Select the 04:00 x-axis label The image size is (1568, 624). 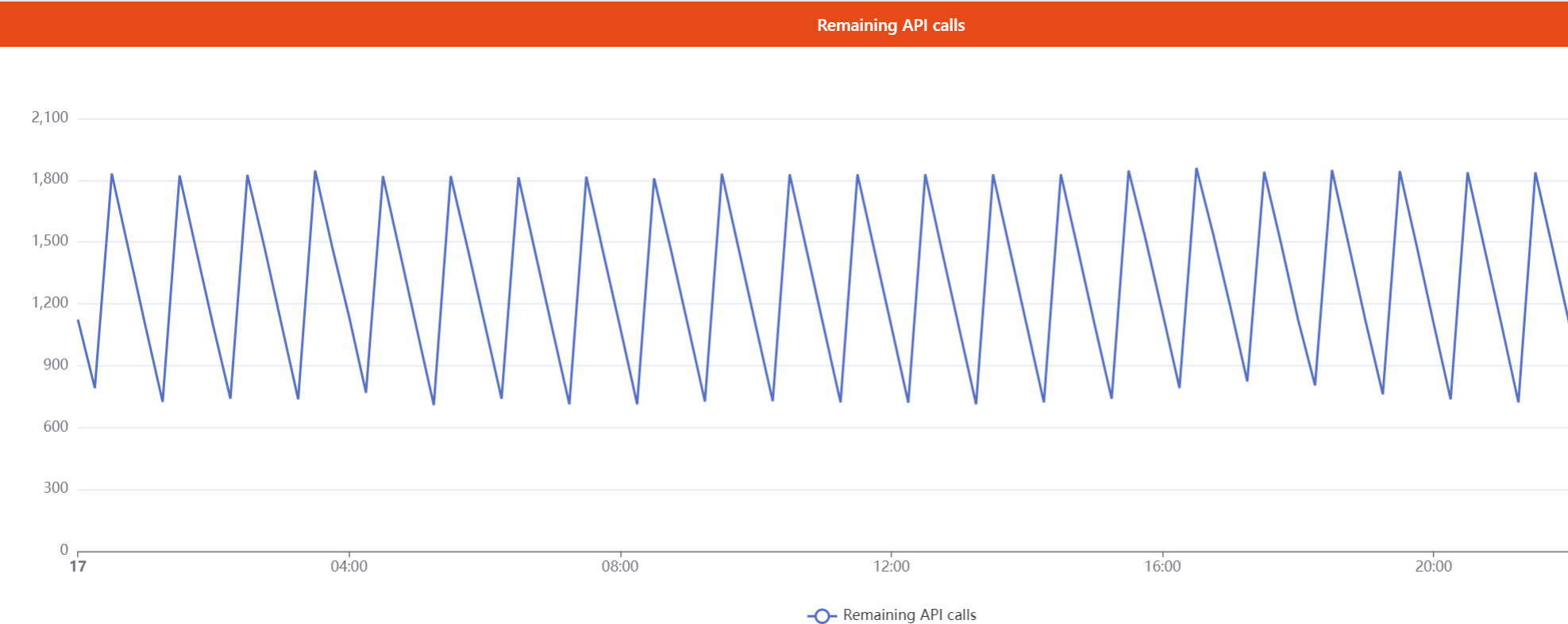point(349,566)
